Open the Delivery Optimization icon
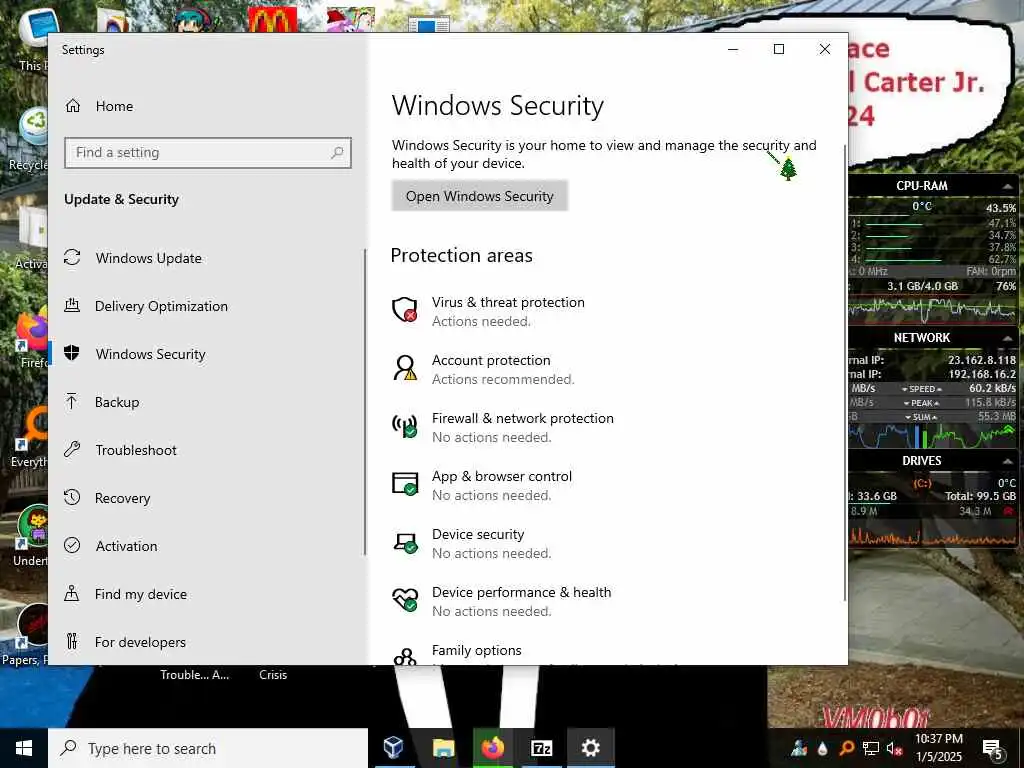Image resolution: width=1024 pixels, height=768 pixels. 72,305
